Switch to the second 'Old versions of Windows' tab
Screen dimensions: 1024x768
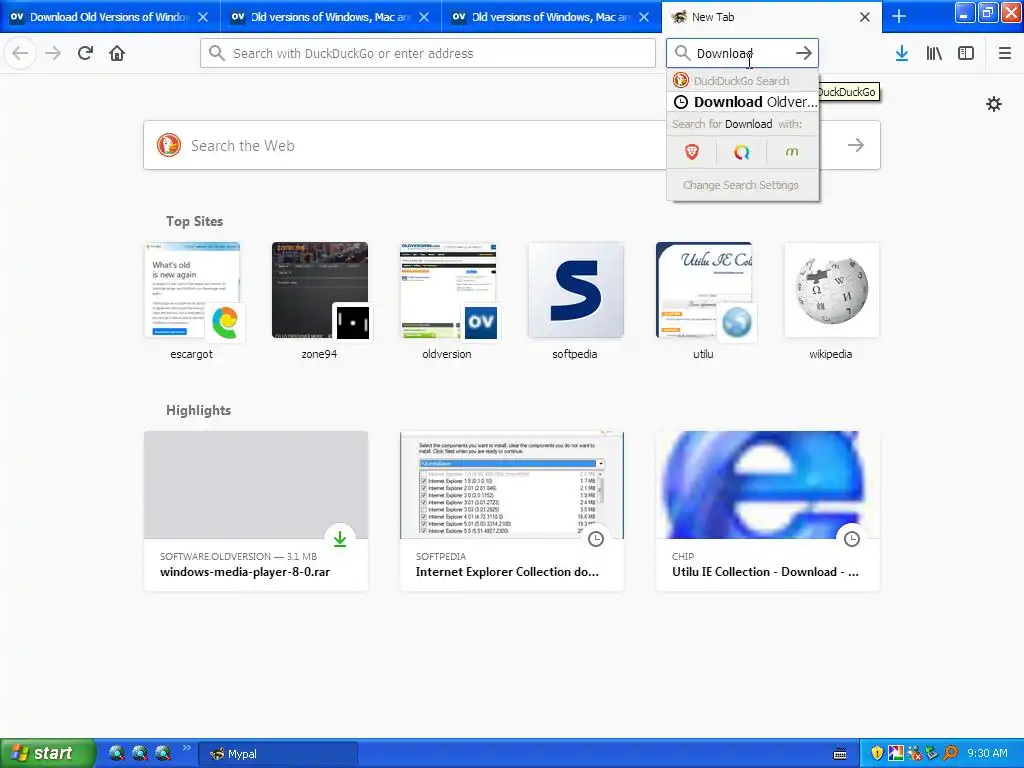pyautogui.click(x=331, y=17)
